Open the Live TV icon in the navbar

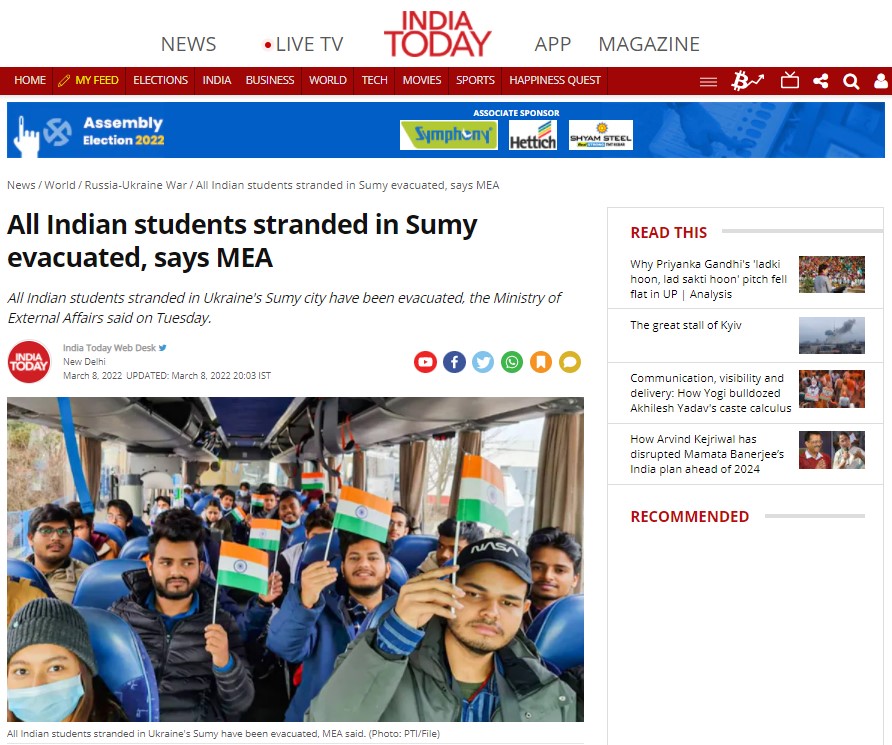(x=790, y=80)
